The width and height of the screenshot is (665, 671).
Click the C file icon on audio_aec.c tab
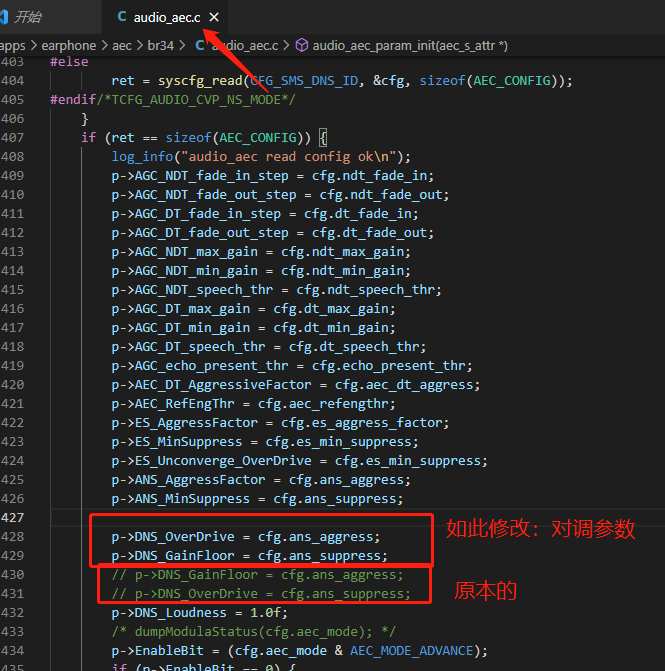click(x=122, y=17)
